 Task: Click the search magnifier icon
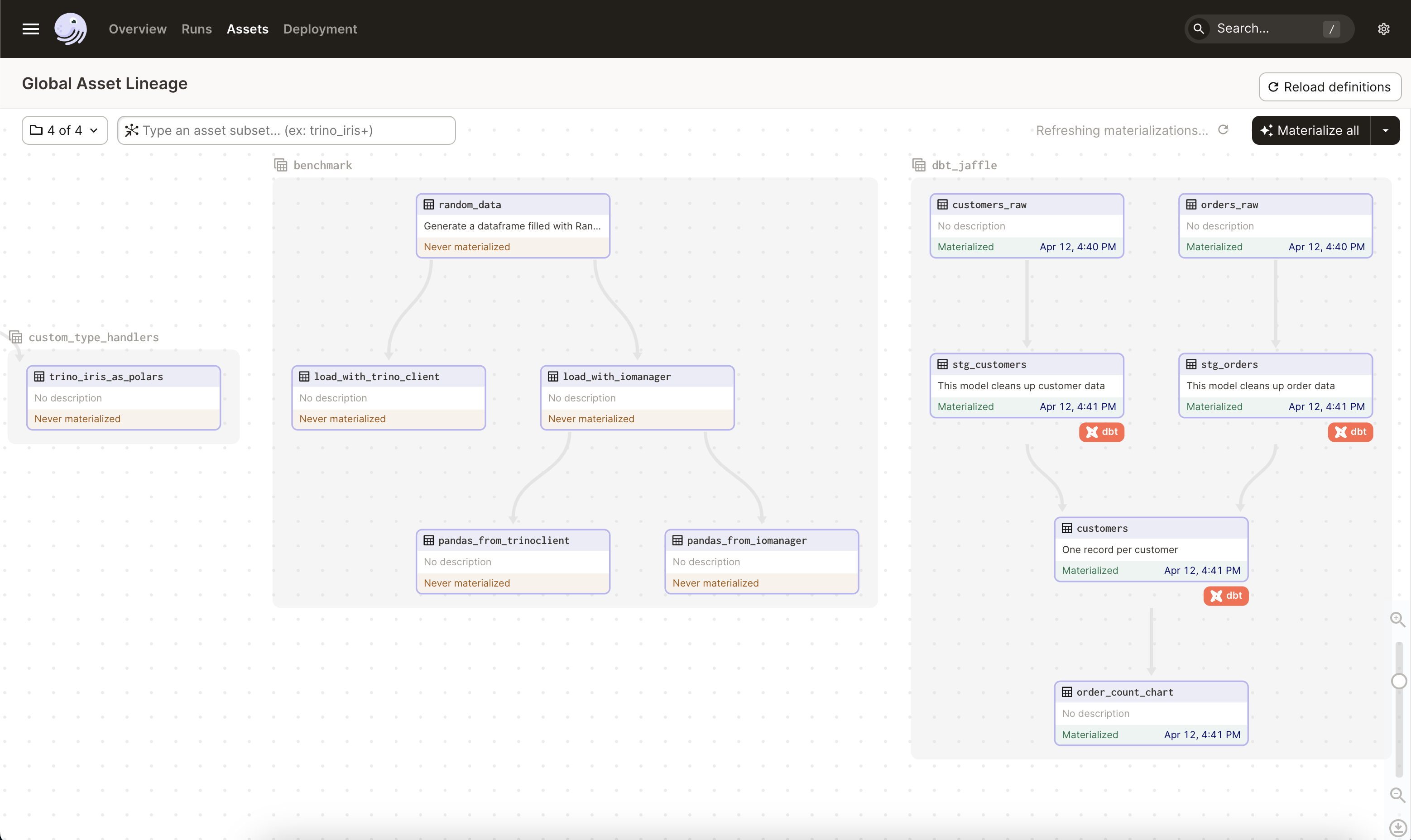point(1199,29)
